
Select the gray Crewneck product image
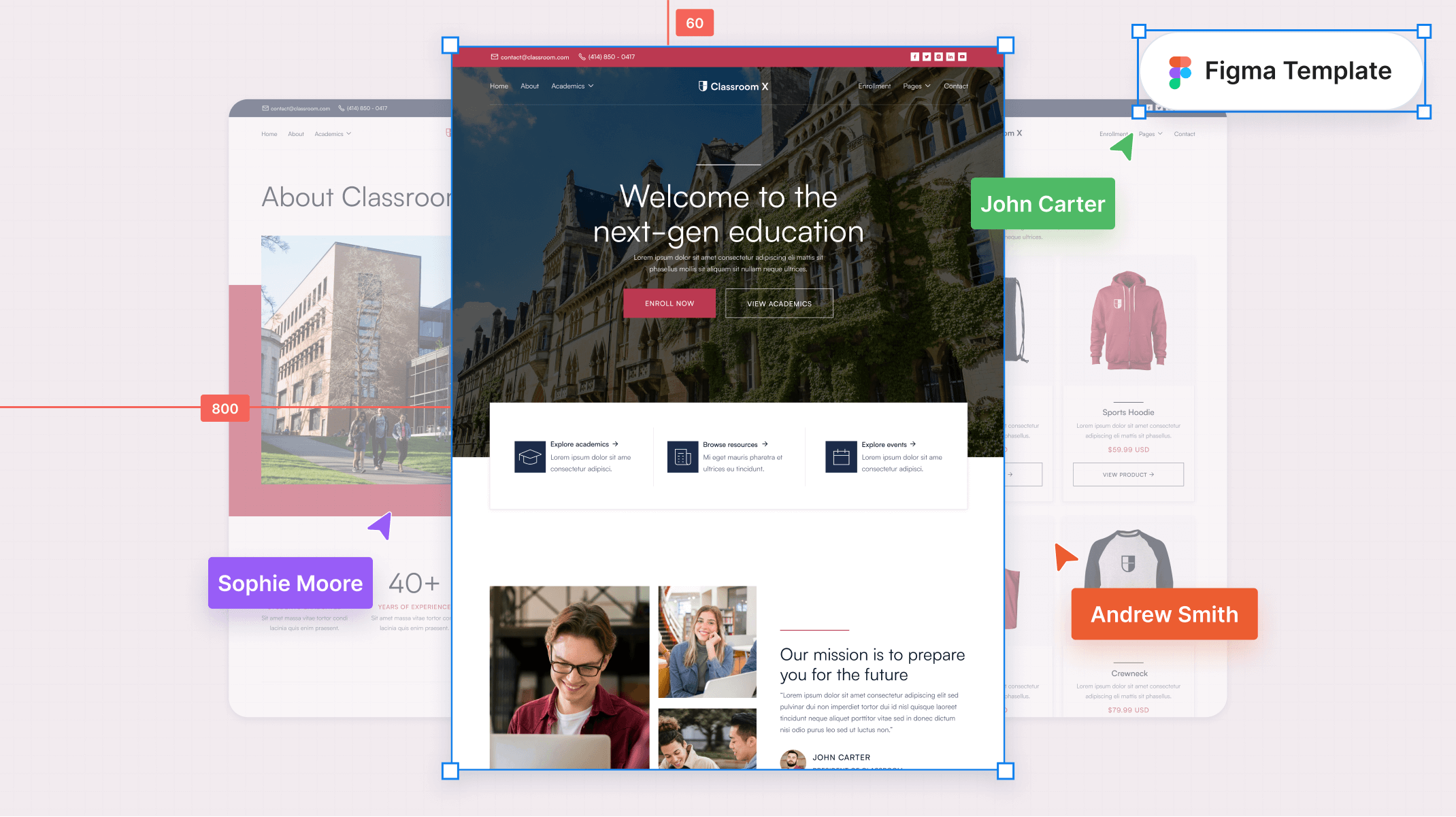(1128, 559)
